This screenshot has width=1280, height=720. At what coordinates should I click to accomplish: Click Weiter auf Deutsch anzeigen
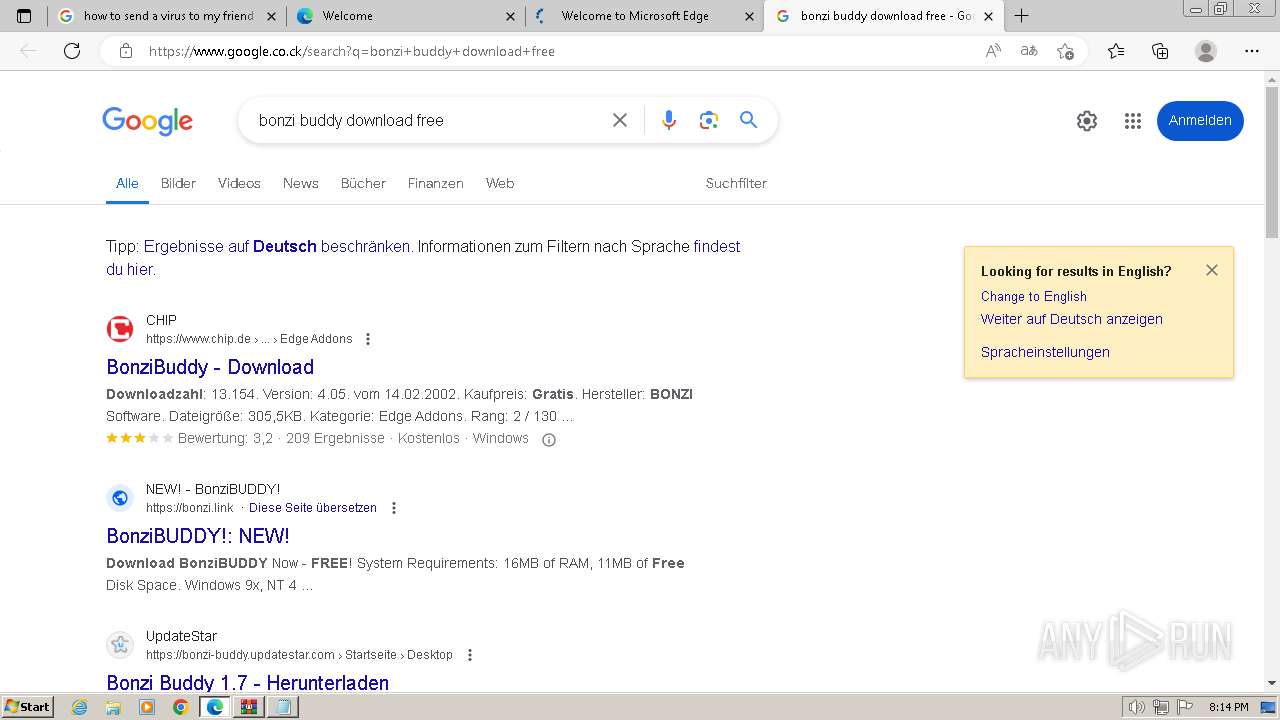tap(1072, 319)
